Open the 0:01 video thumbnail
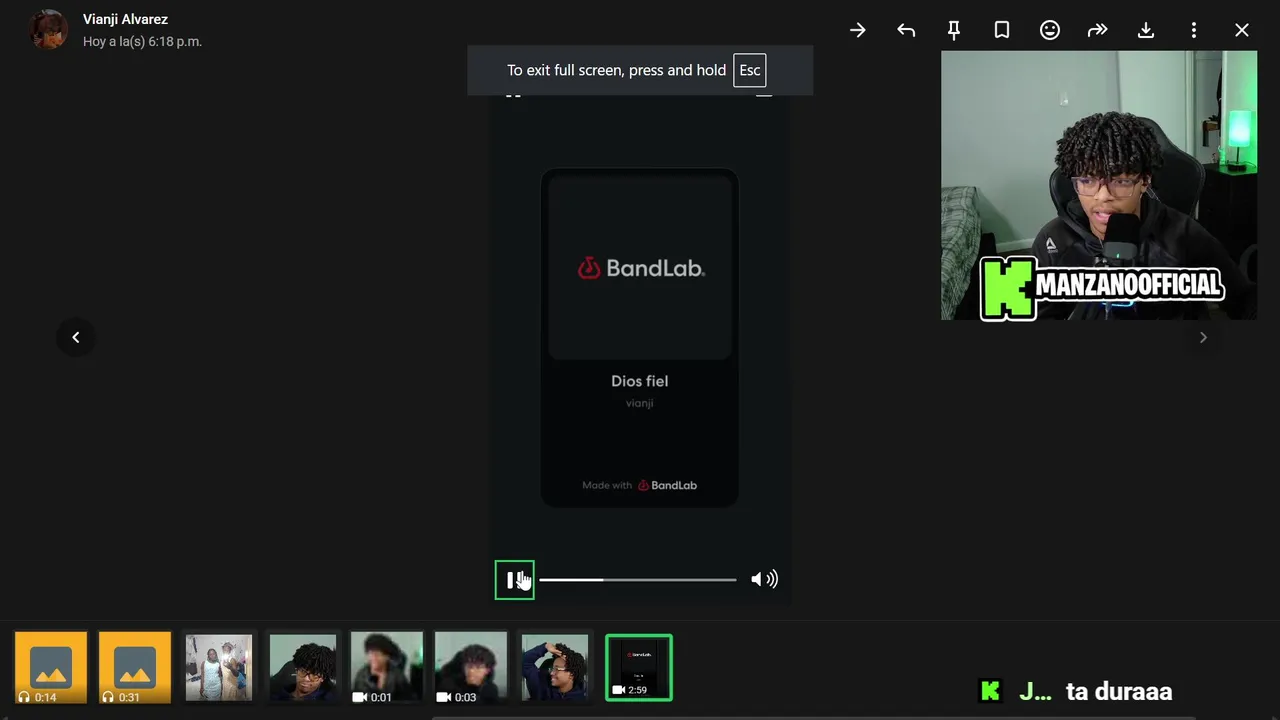The image size is (1280, 720). coord(387,667)
